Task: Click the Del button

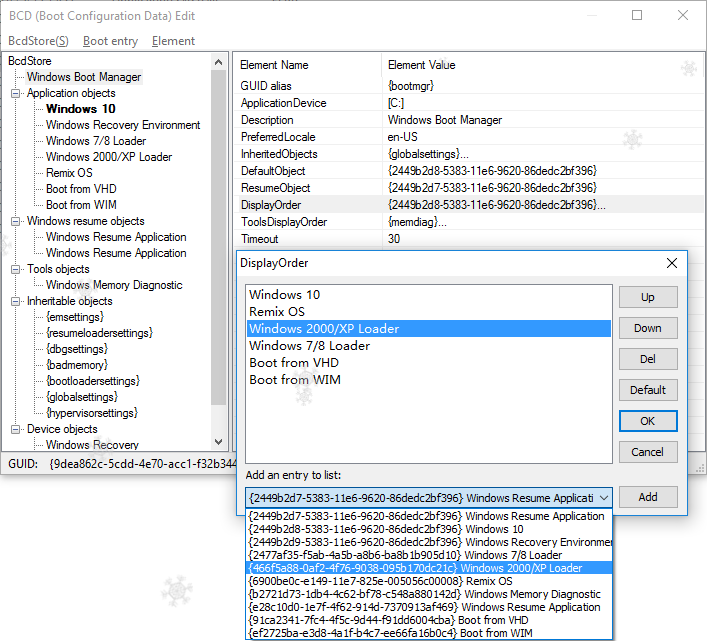Action: [648, 359]
